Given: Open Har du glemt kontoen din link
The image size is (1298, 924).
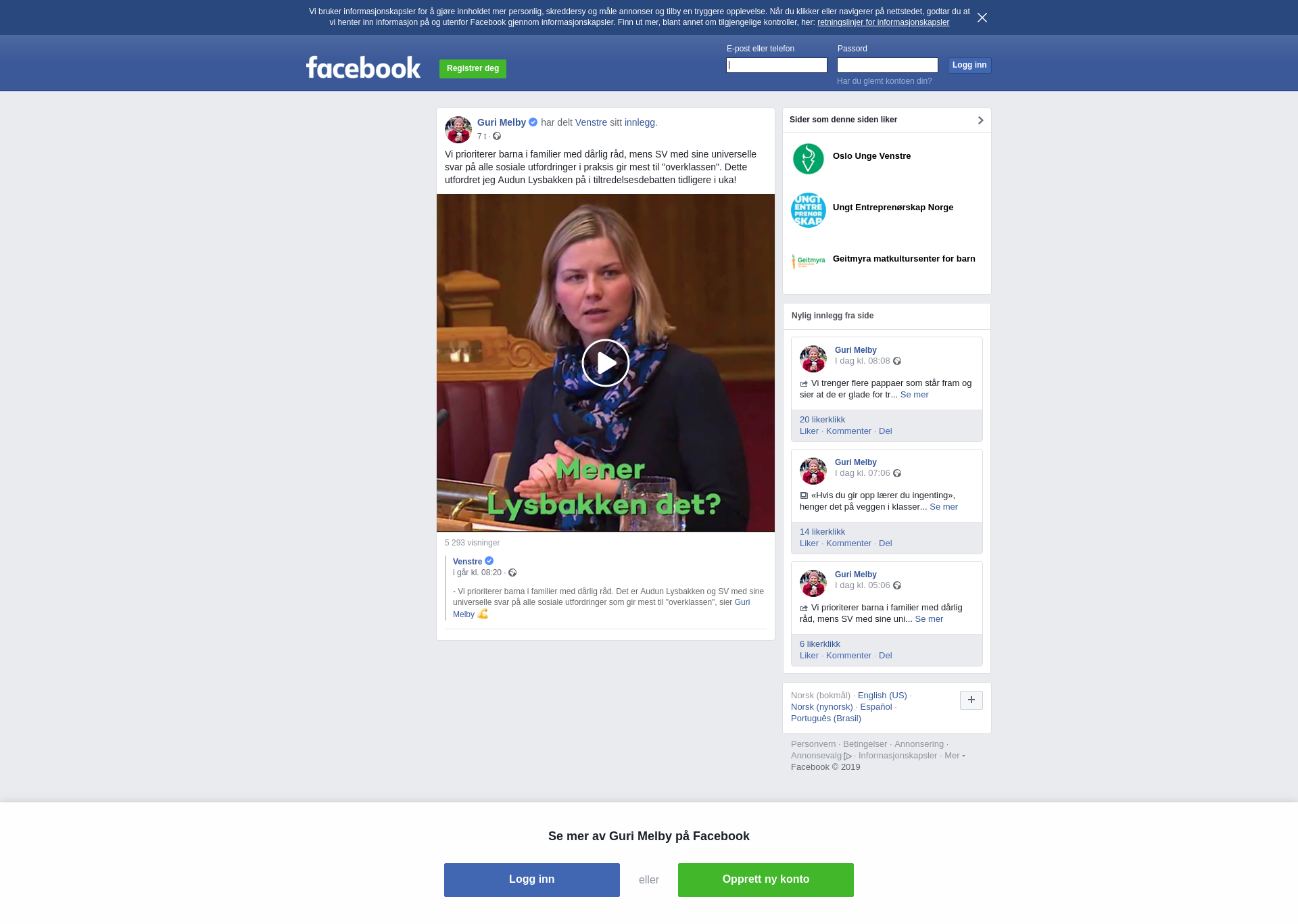Looking at the screenshot, I should click(x=884, y=81).
